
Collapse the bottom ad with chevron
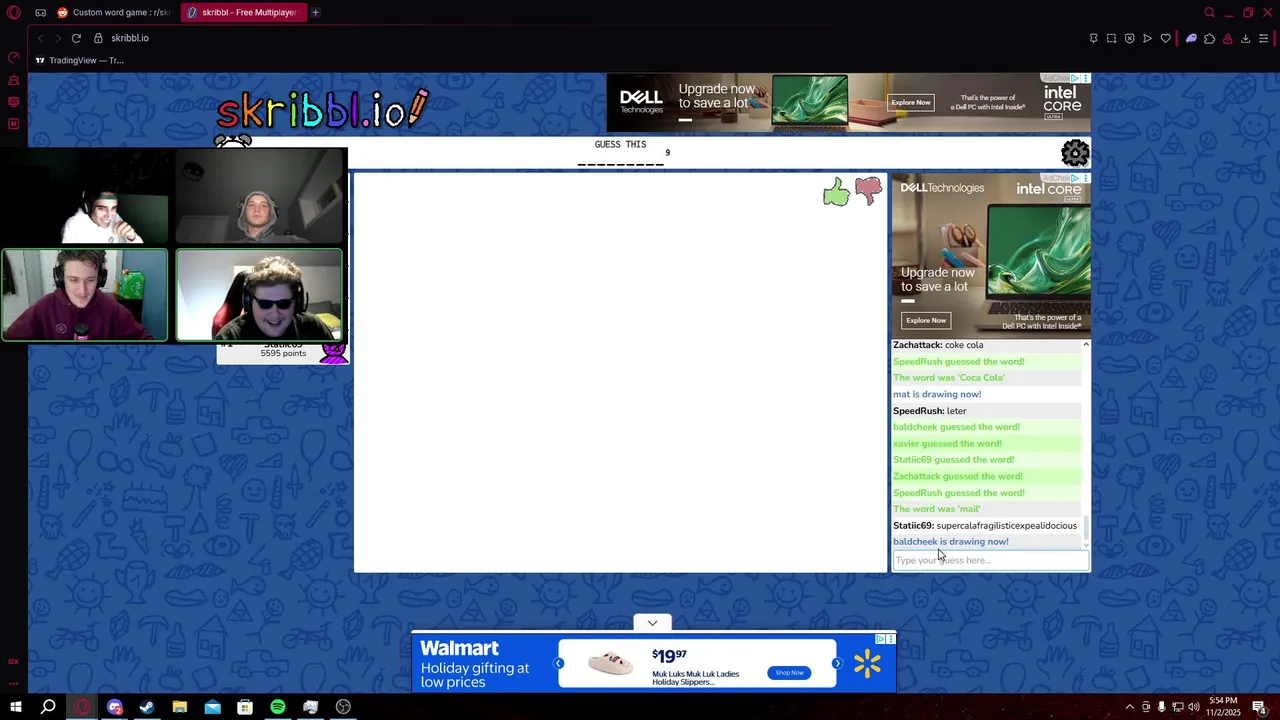coord(652,623)
